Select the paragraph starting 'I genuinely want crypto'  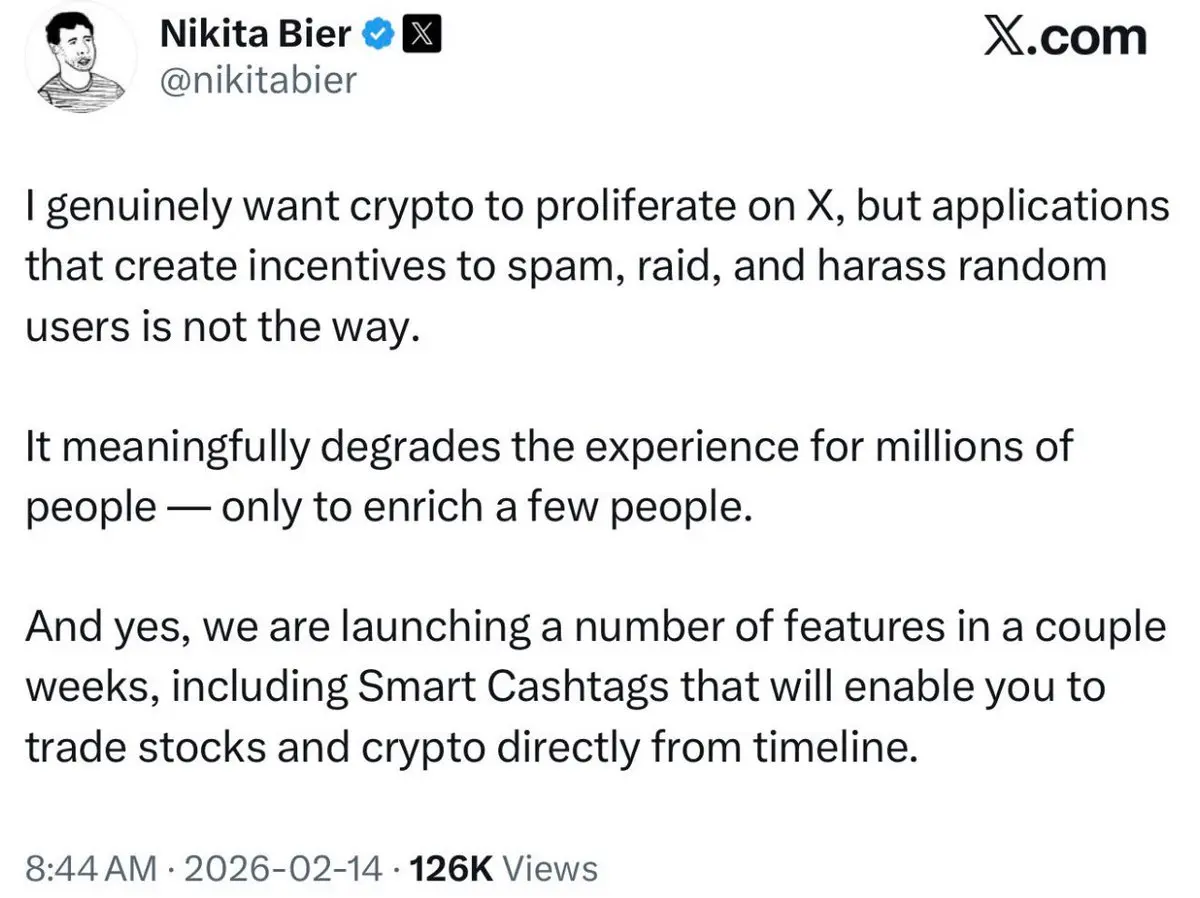pyautogui.click(x=596, y=266)
